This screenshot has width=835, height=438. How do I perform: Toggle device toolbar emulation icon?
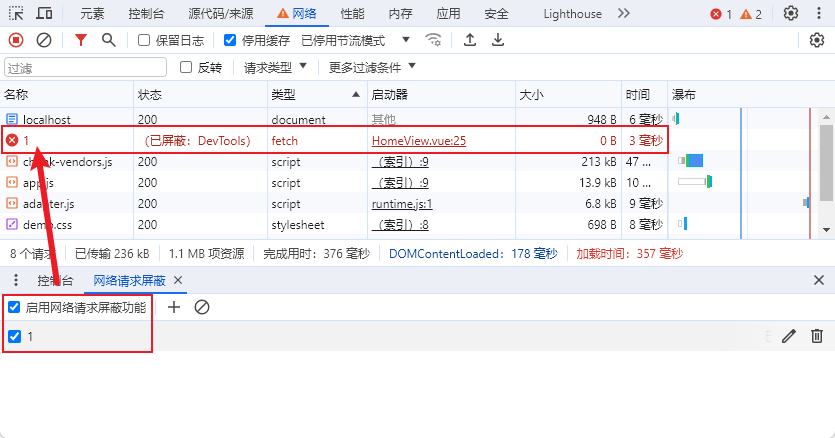coord(44,13)
